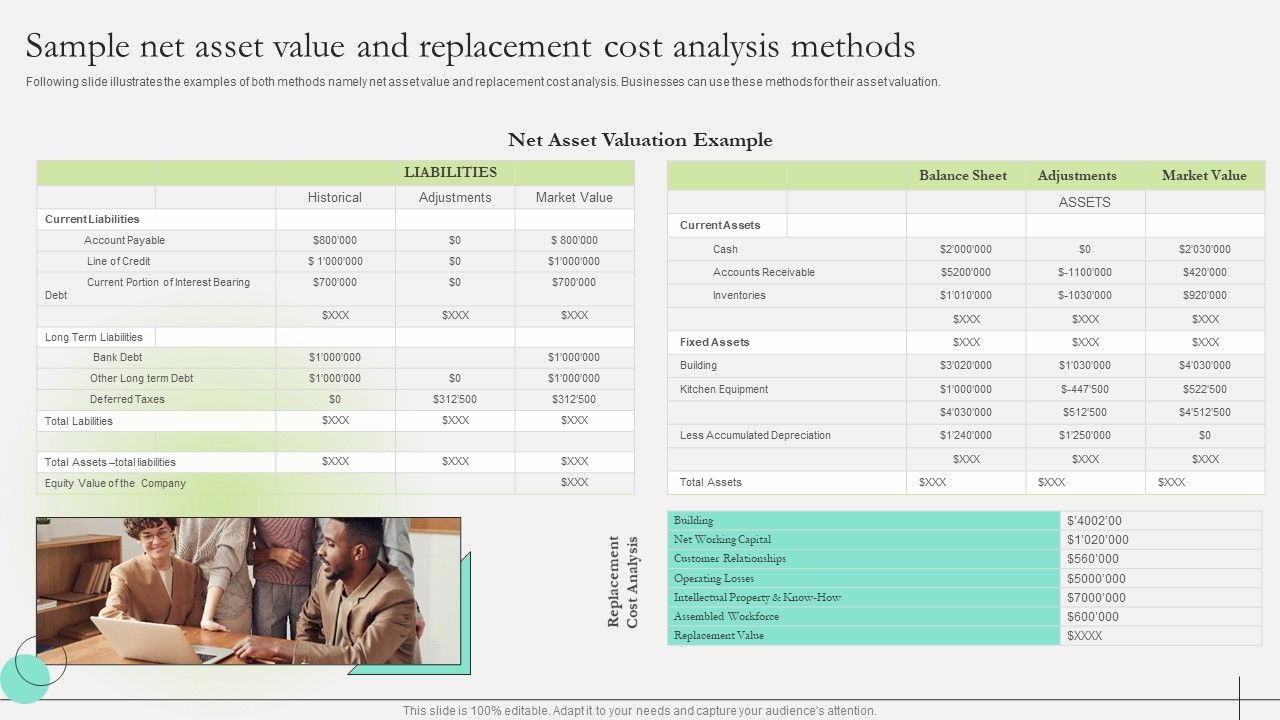Select the 'Inventories' row label
This screenshot has height=720, width=1280.
[x=739, y=295]
